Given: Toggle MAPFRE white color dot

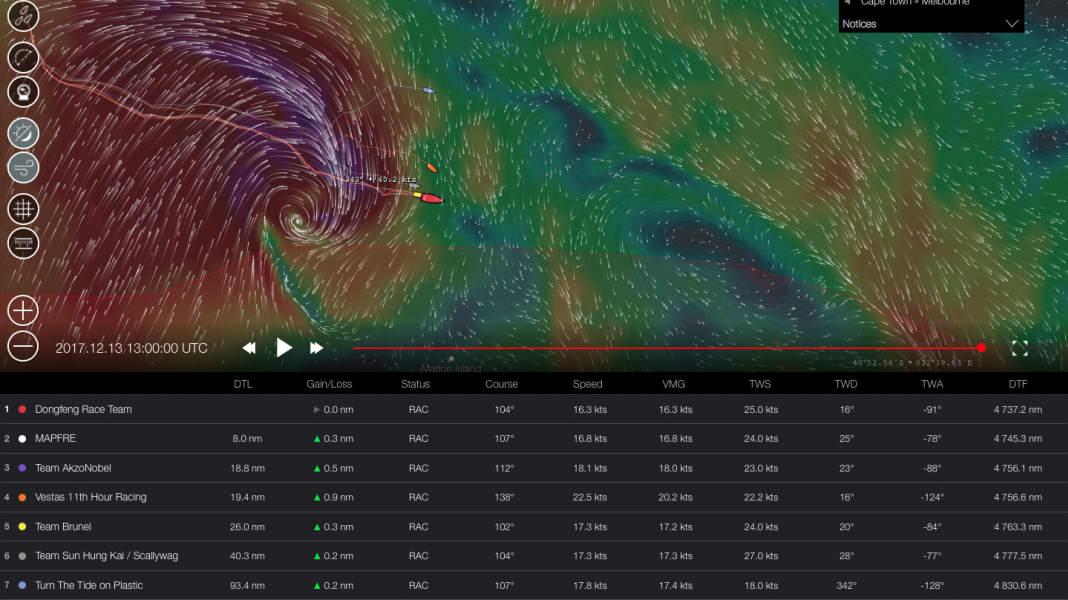Looking at the screenshot, I should [21, 438].
